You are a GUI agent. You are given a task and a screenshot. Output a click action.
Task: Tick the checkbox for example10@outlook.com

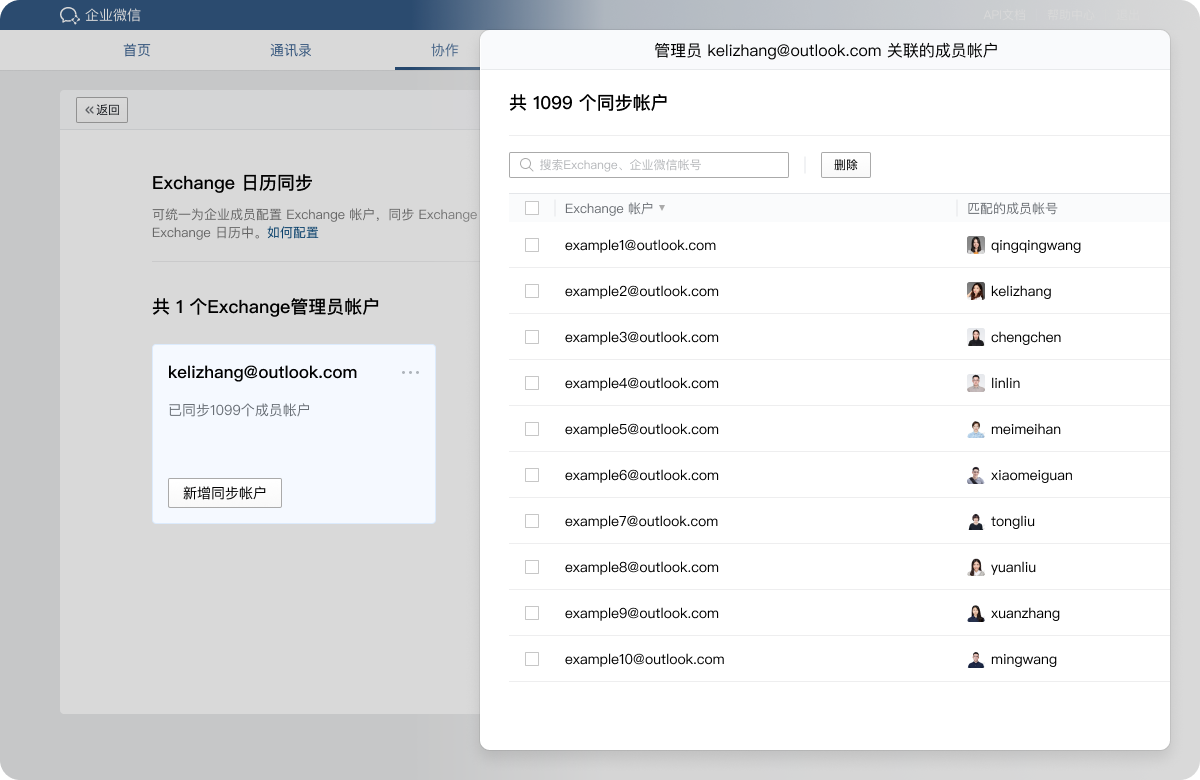tap(532, 659)
